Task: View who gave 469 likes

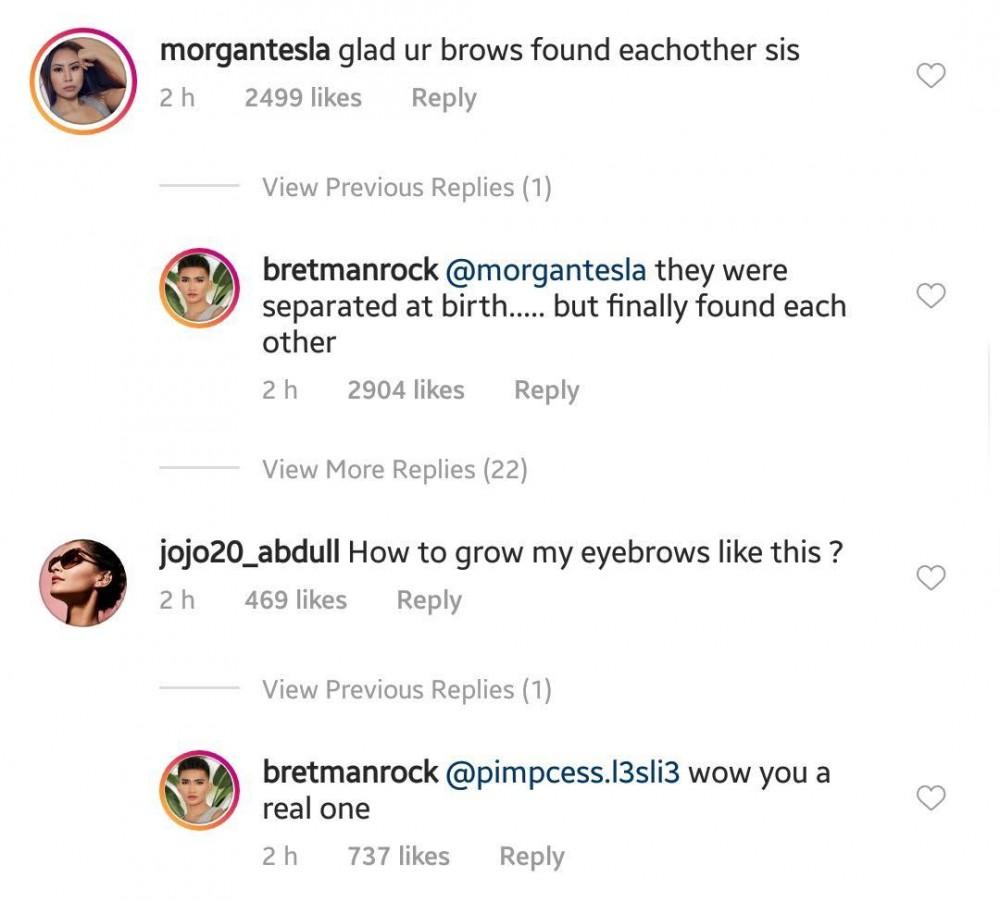Action: click(295, 600)
